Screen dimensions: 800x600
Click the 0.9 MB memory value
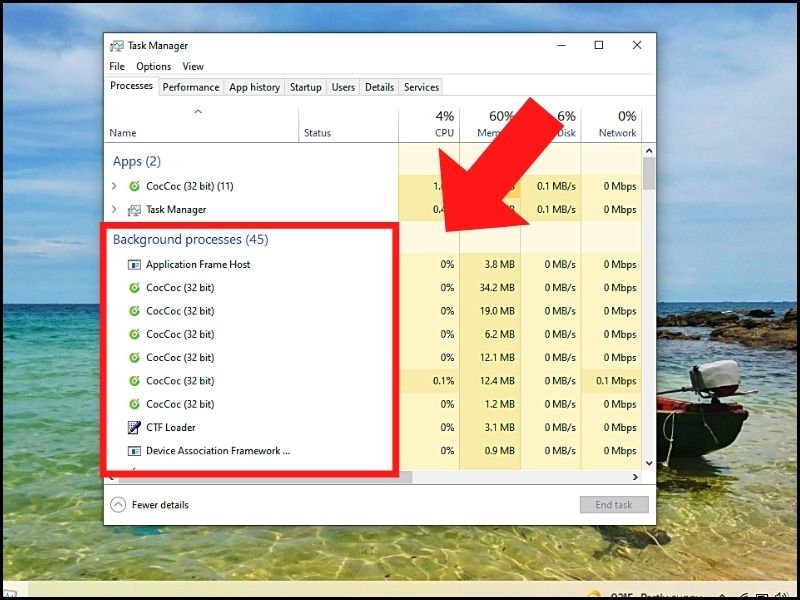500,451
